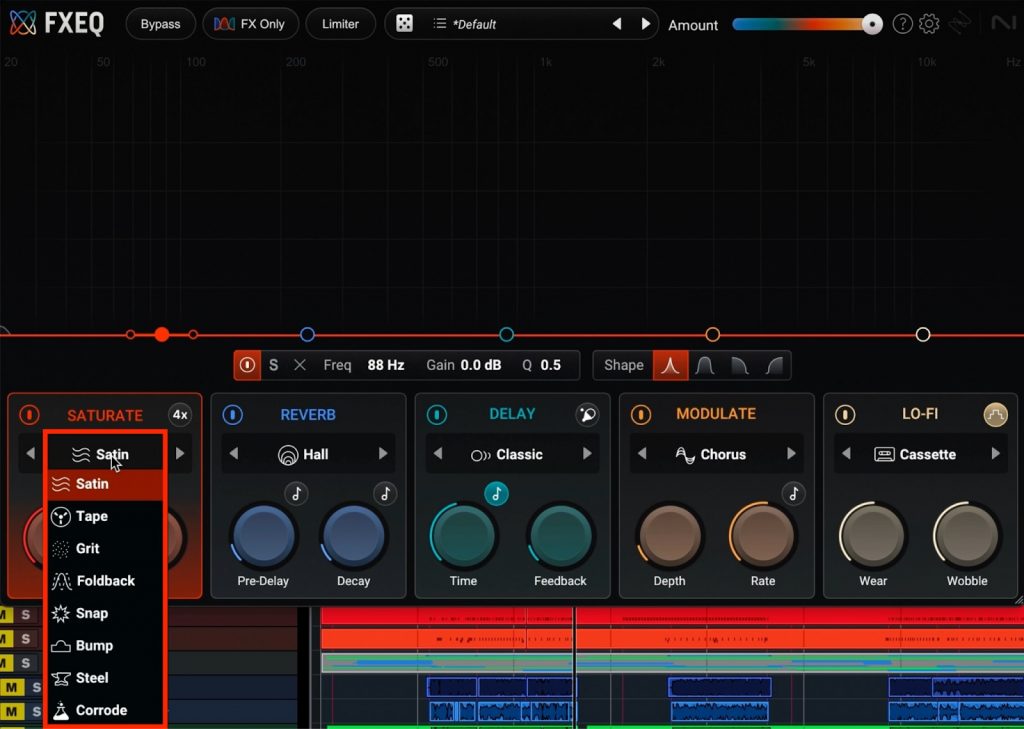Click the Delay module ping-pong icon
The height and width of the screenshot is (729, 1024).
tap(587, 414)
